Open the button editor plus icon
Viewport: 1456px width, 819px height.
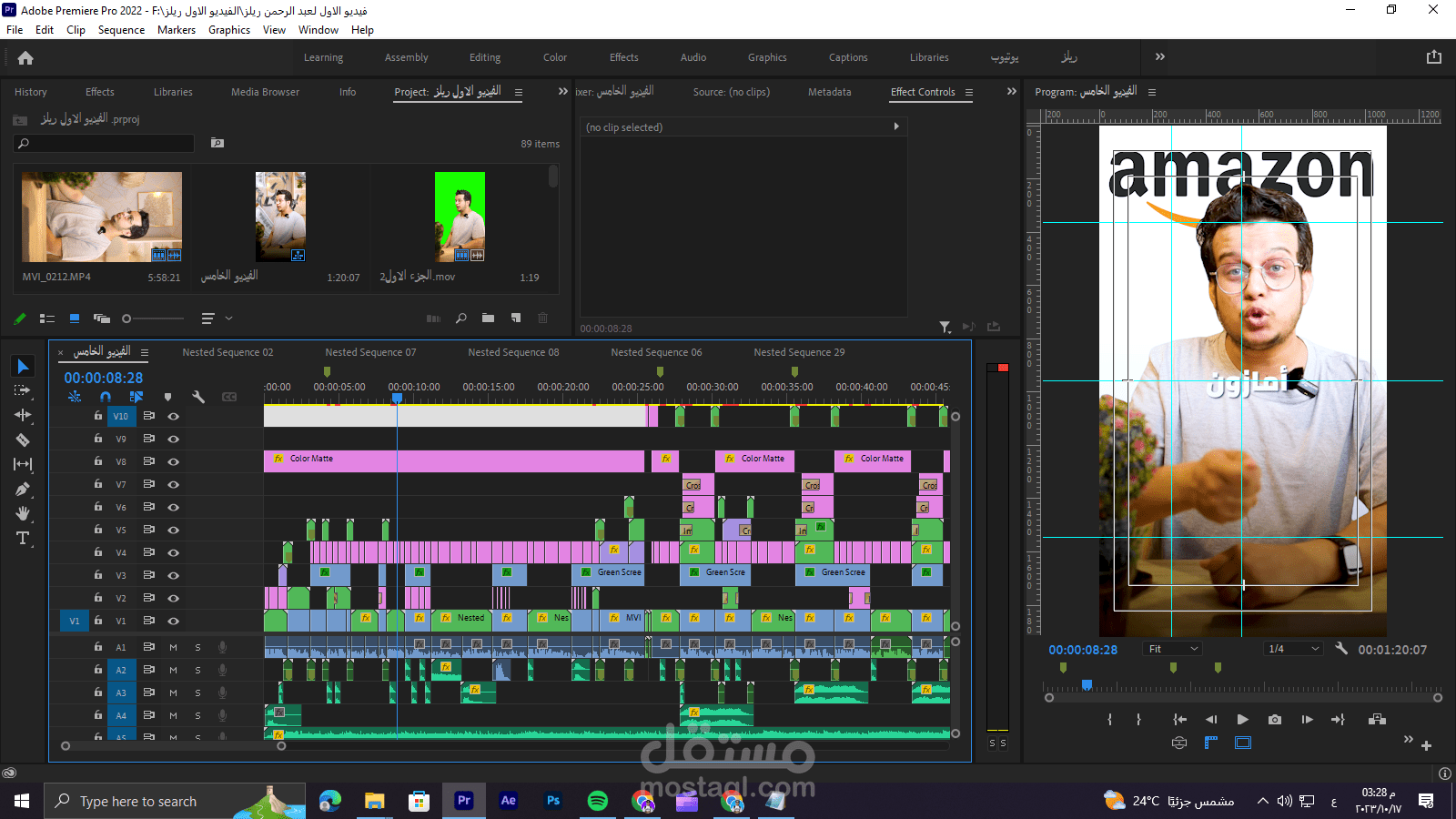point(1426,745)
